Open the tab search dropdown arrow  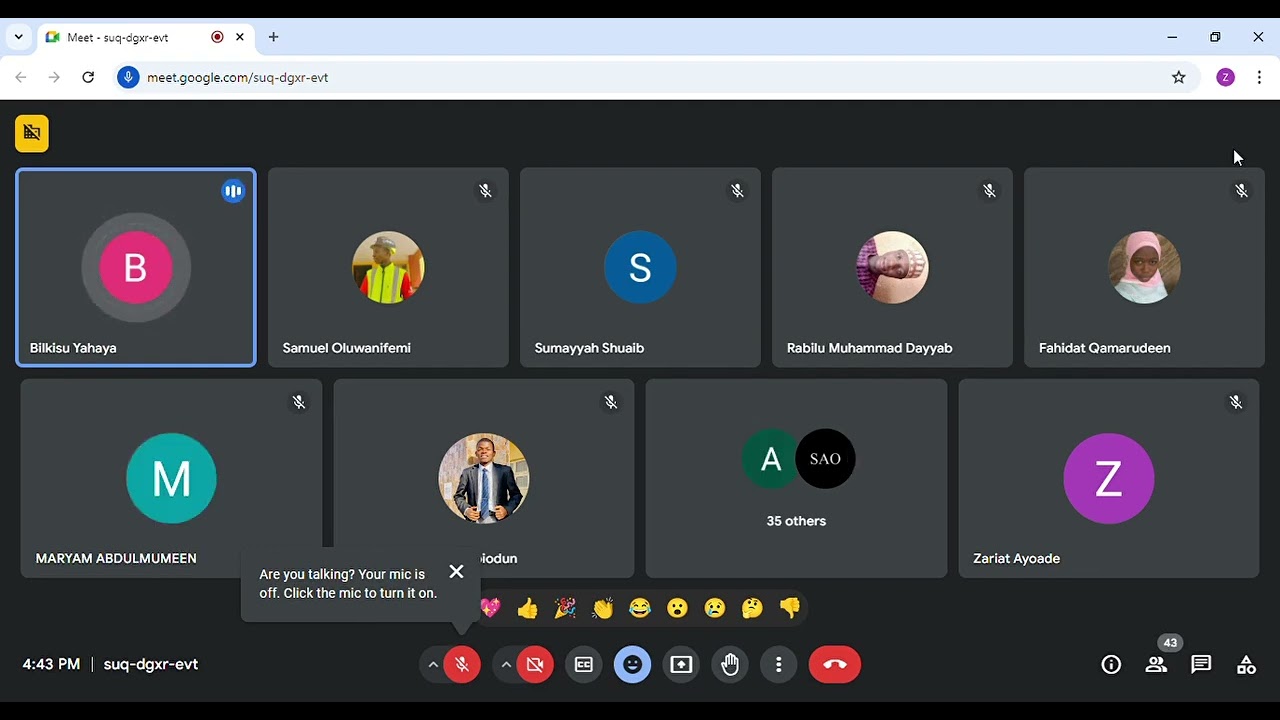click(x=18, y=37)
